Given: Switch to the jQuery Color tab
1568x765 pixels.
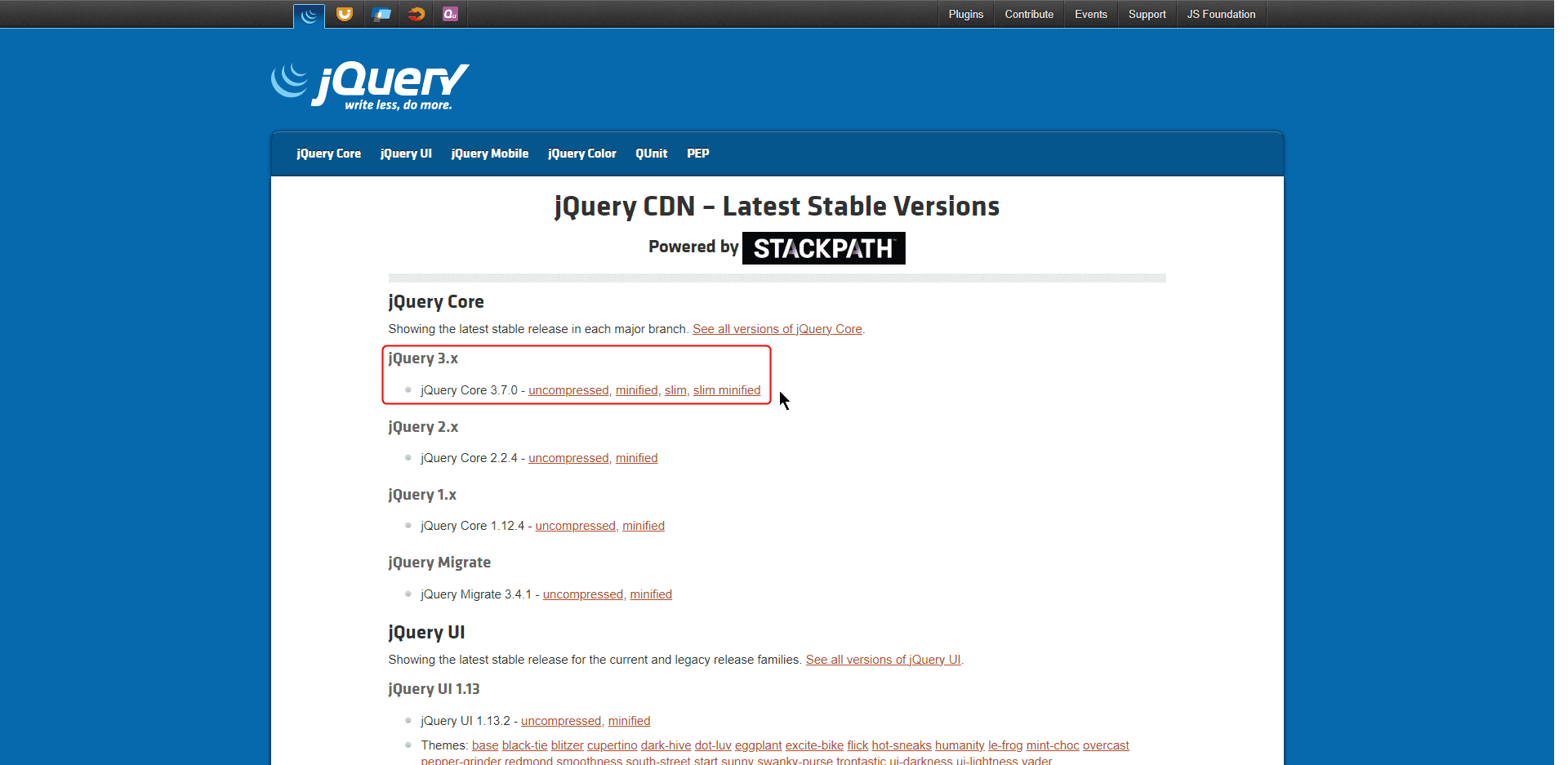Looking at the screenshot, I should point(581,153).
